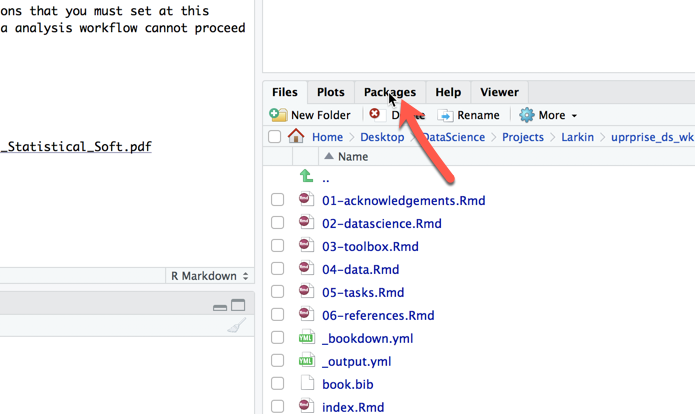
Task: Clear console with the broom icon
Action: click(x=237, y=325)
